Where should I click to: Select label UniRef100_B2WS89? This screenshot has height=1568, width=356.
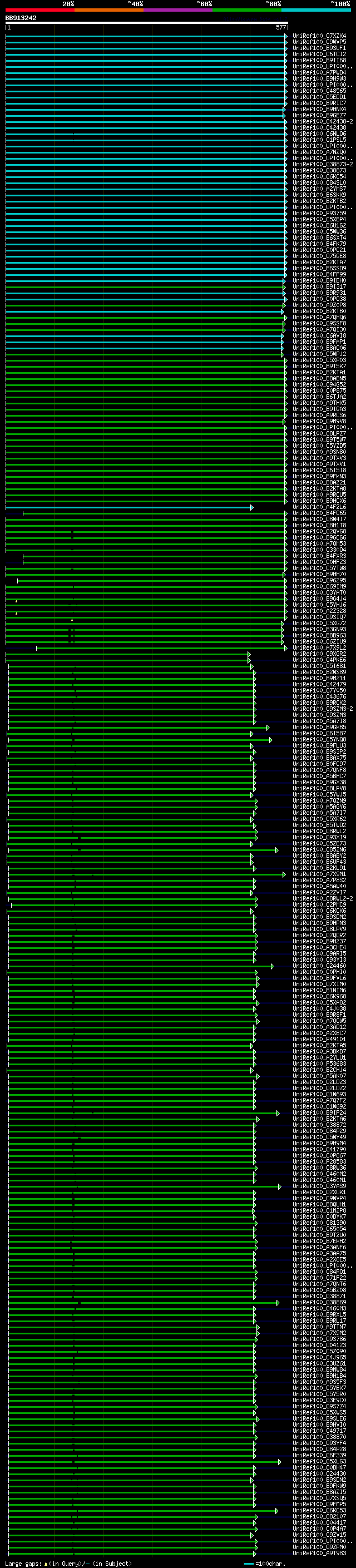319,672
